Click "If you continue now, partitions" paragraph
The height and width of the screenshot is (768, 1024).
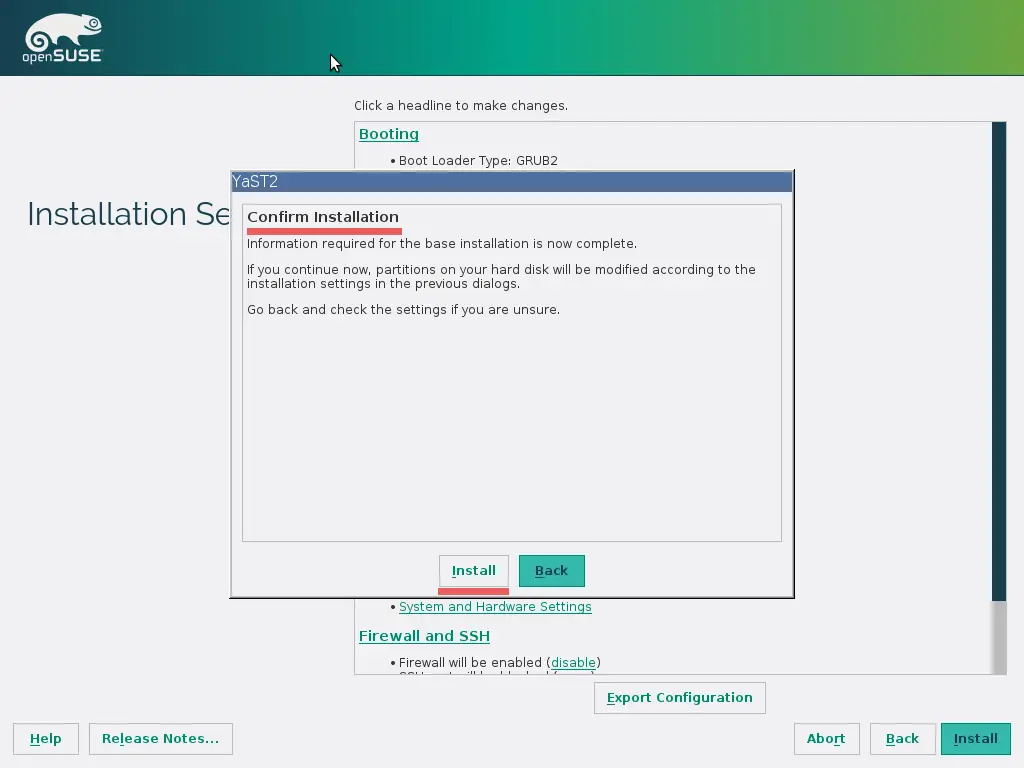click(x=501, y=276)
